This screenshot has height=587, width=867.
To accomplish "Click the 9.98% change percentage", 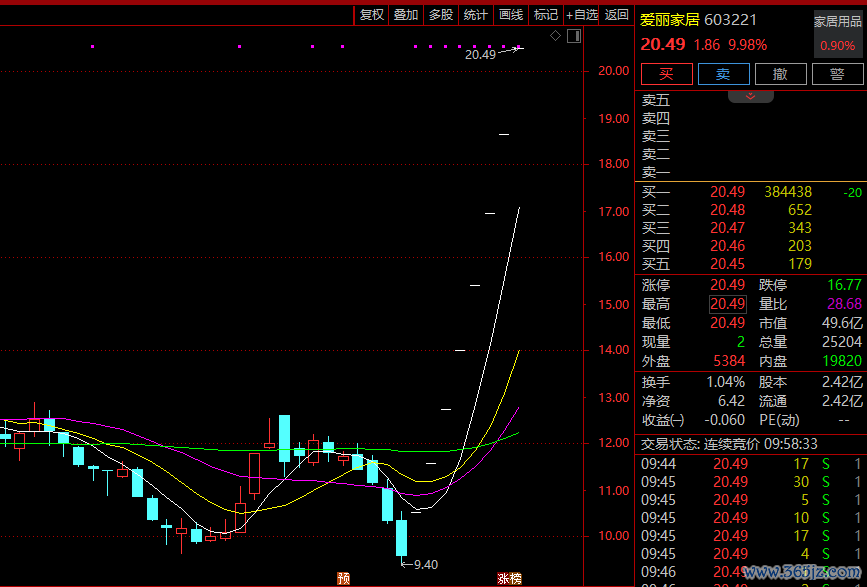I will 748,45.
